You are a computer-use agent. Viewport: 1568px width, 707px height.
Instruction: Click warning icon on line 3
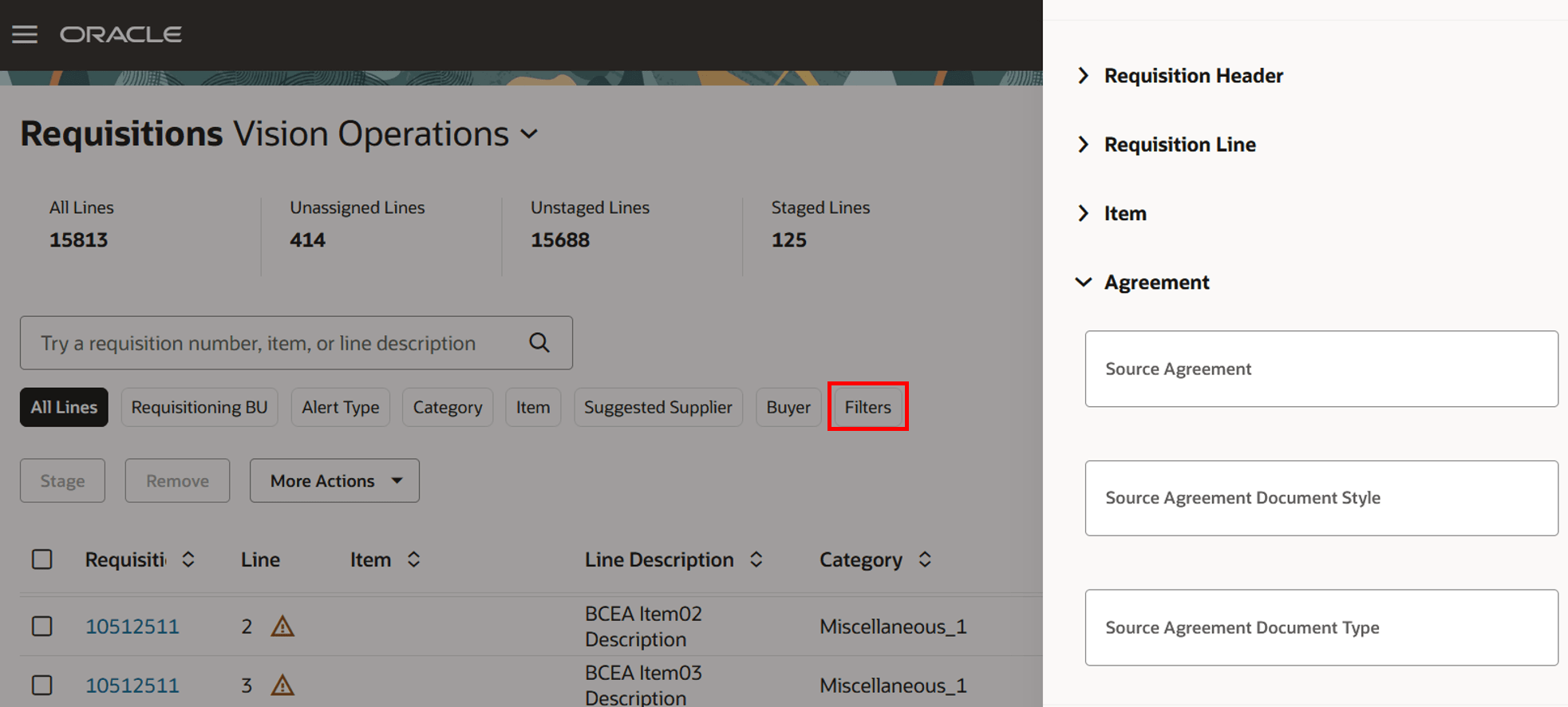[x=282, y=685]
